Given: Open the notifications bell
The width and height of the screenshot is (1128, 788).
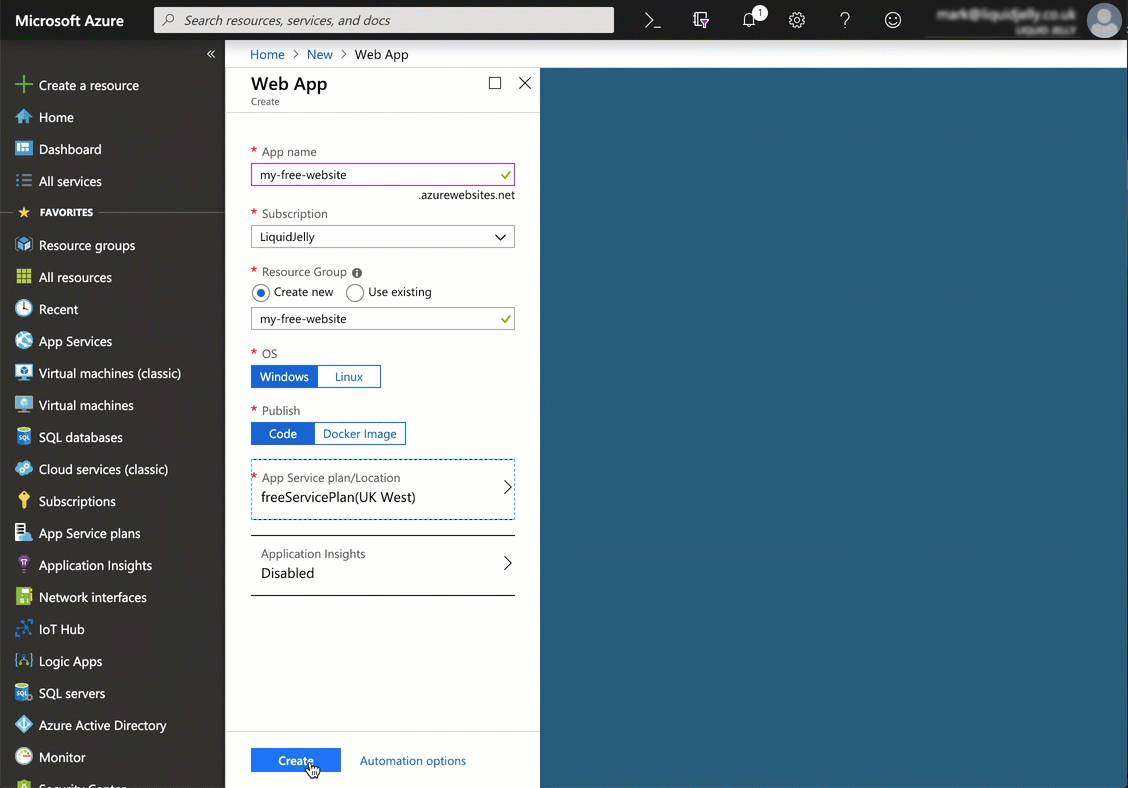Looking at the screenshot, I should 749,20.
